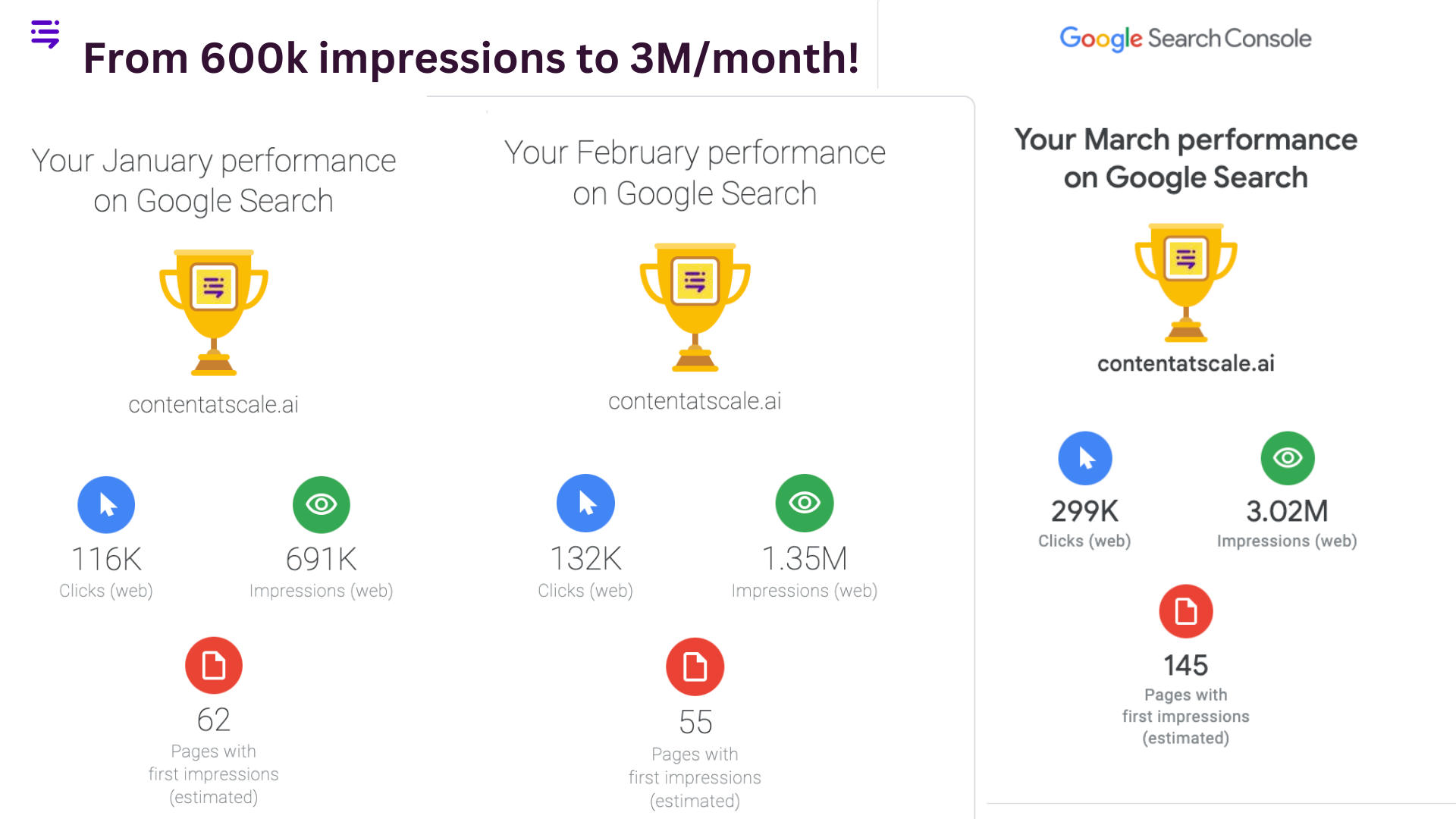Click January's green impressions eye icon

(322, 504)
